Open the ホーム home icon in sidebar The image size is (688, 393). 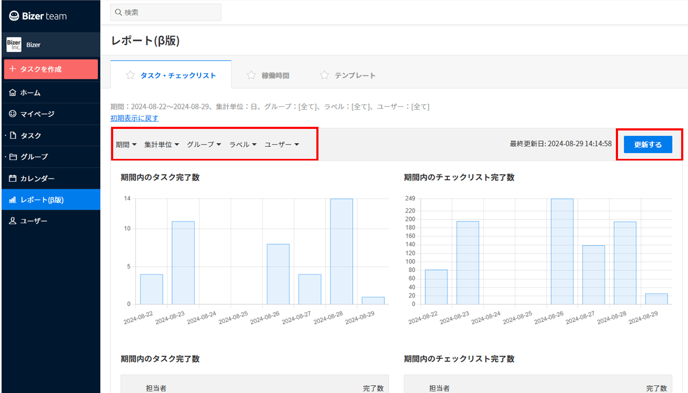pos(13,93)
